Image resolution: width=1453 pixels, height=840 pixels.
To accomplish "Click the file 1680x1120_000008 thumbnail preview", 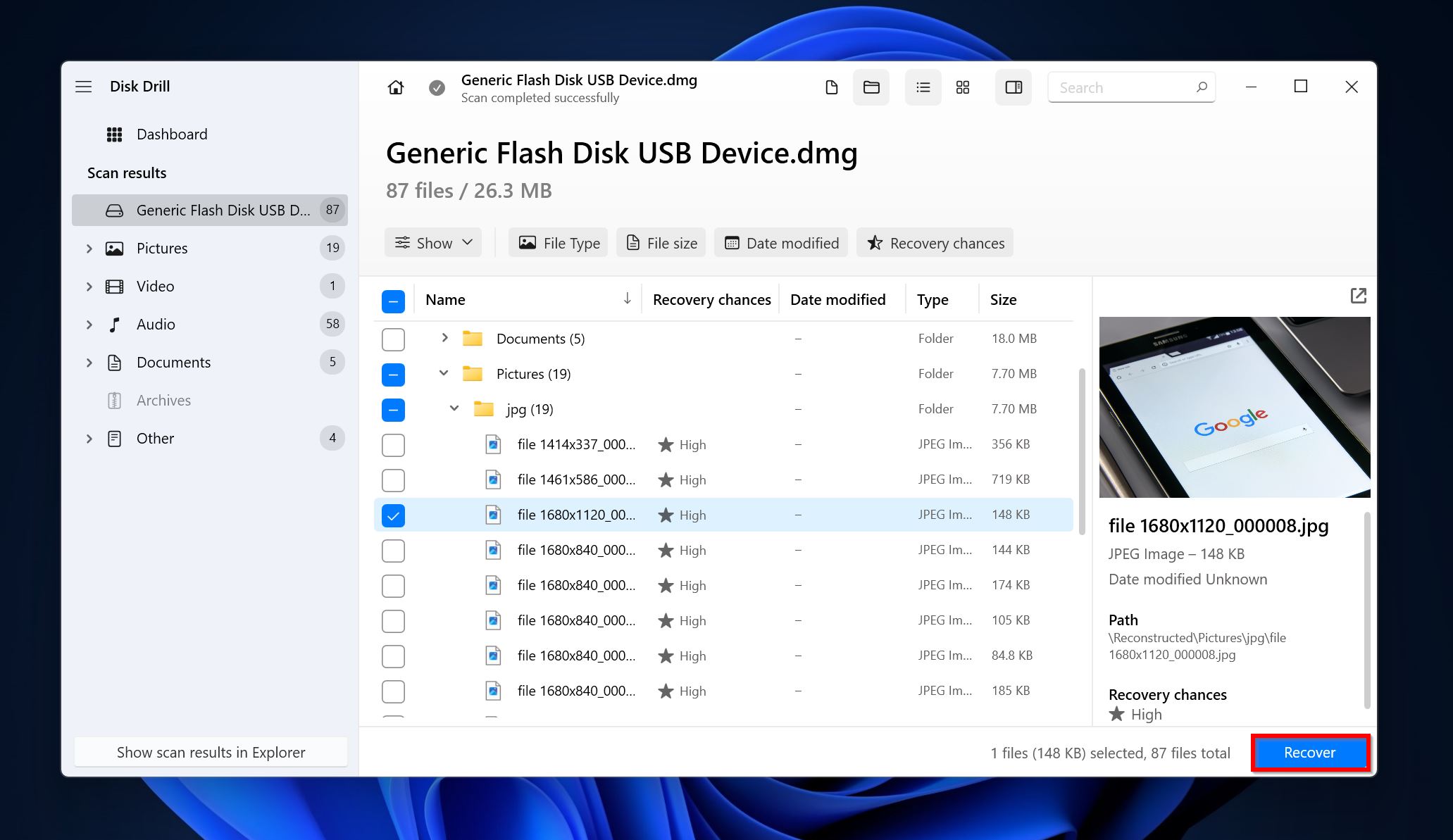I will click(x=1234, y=407).
